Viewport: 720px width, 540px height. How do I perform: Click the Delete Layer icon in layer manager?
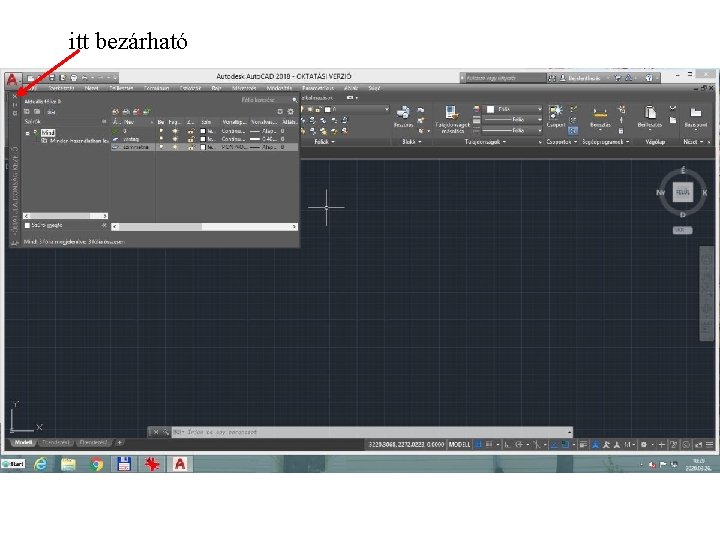136,112
